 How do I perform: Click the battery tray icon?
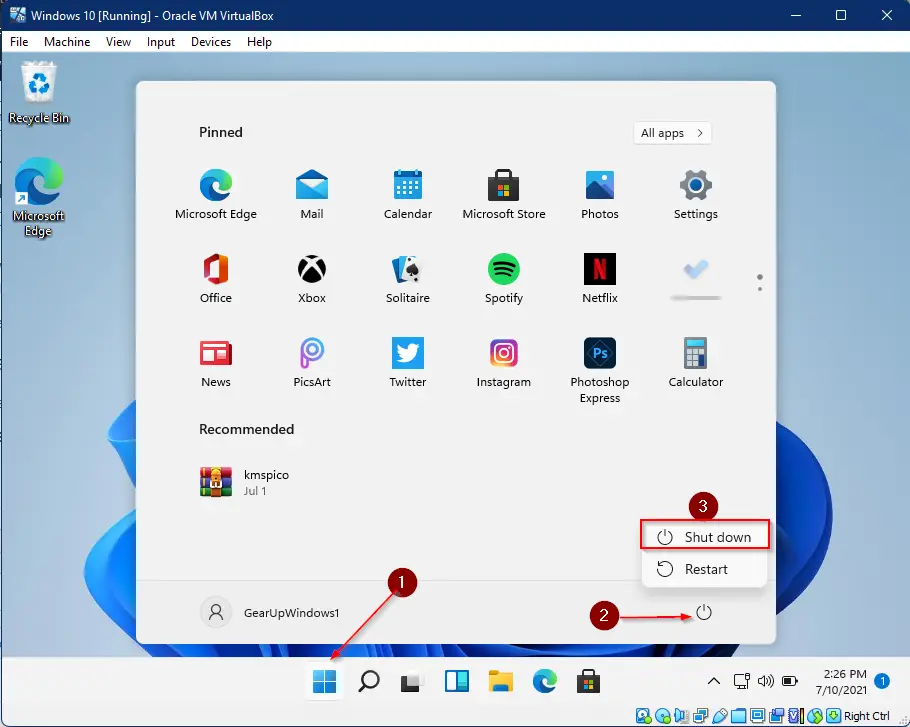[790, 681]
